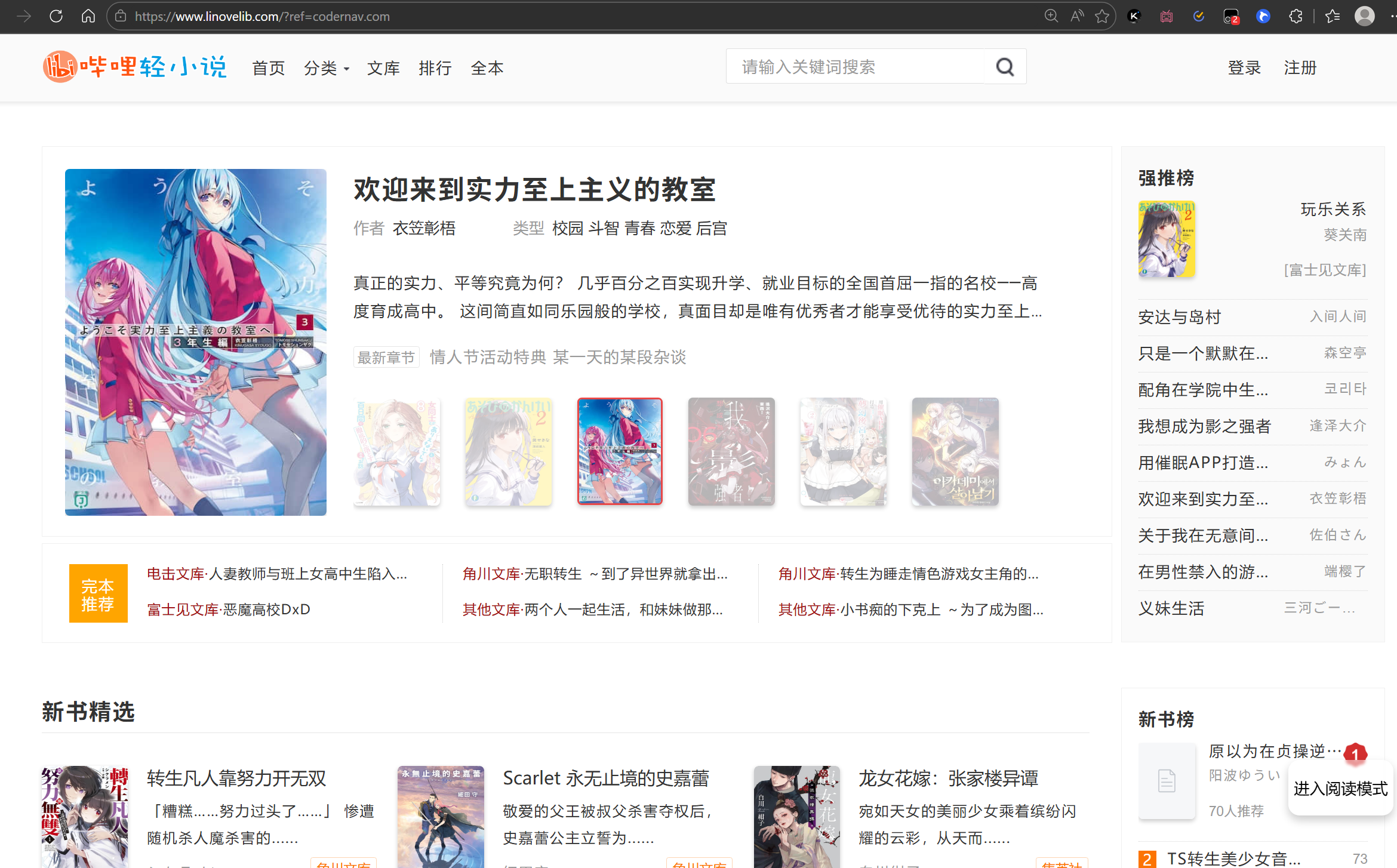Add page to favorites star icon
The width and height of the screenshot is (1397, 868).
coord(1102,16)
